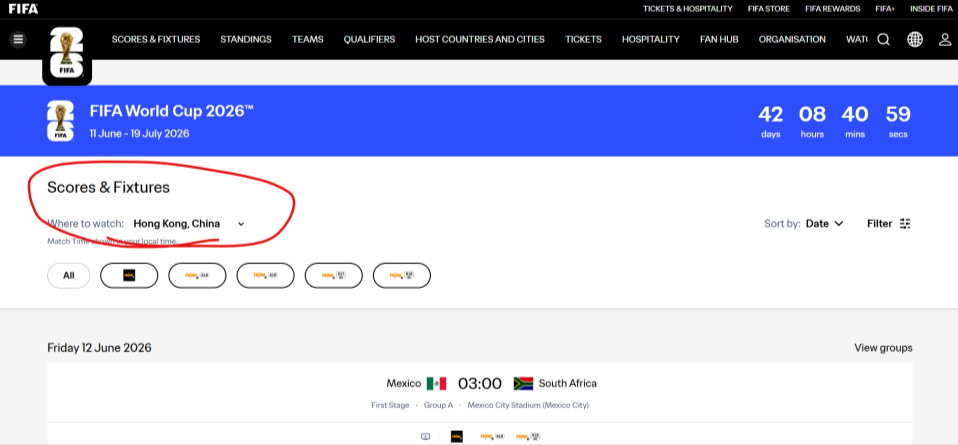Click the trophy emblem in the blue banner

60,121
